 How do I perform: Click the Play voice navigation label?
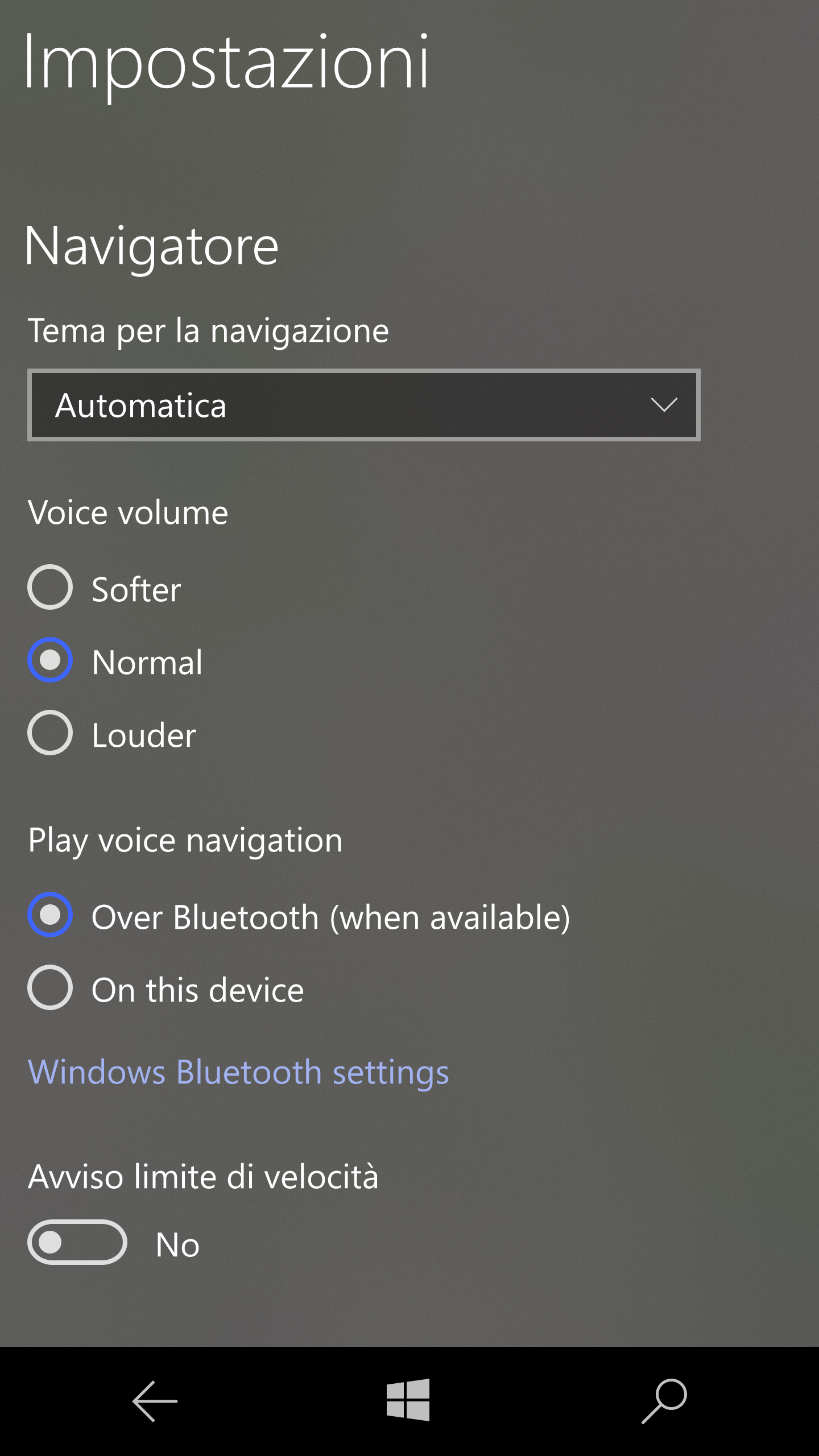[186, 841]
